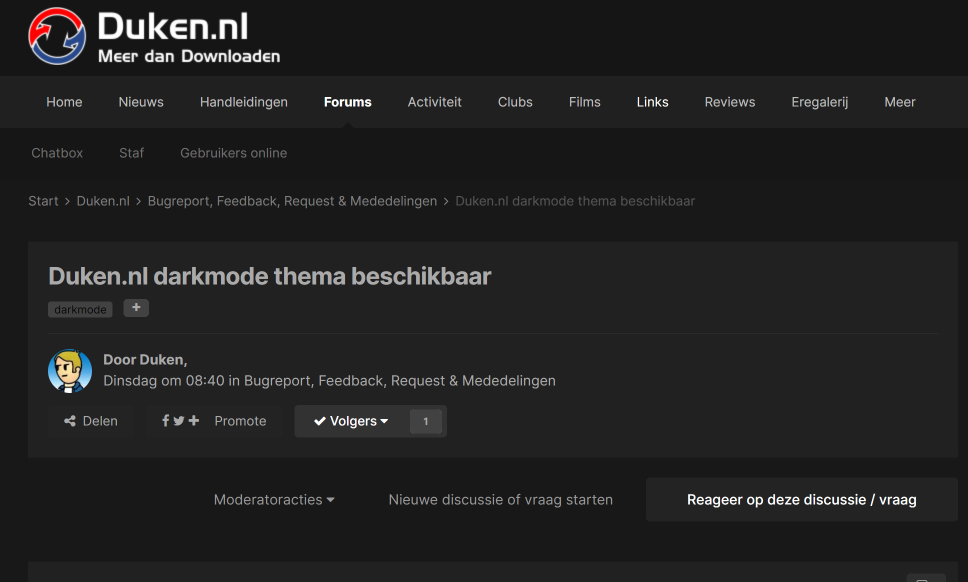Screen dimensions: 968x582
Task: Click 'Duken.nl darkmode thema beschikbaar' breadcrumb text
Action: pos(575,201)
